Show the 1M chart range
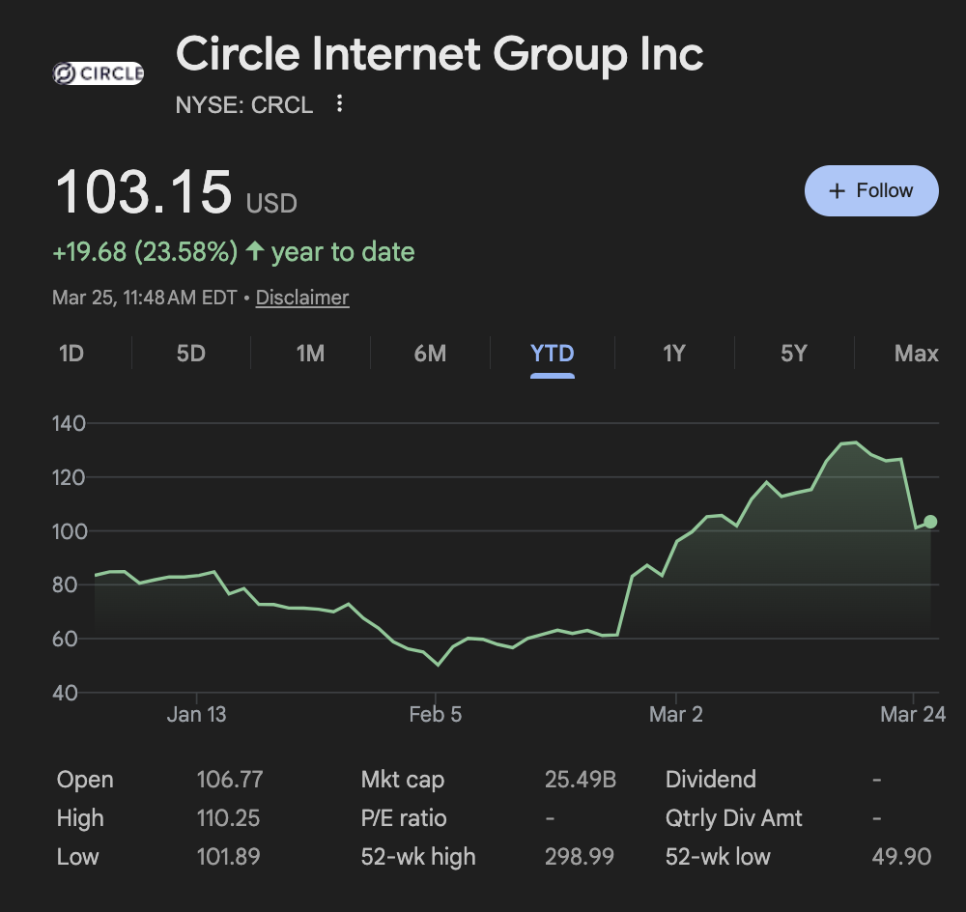The width and height of the screenshot is (966, 912). point(310,353)
